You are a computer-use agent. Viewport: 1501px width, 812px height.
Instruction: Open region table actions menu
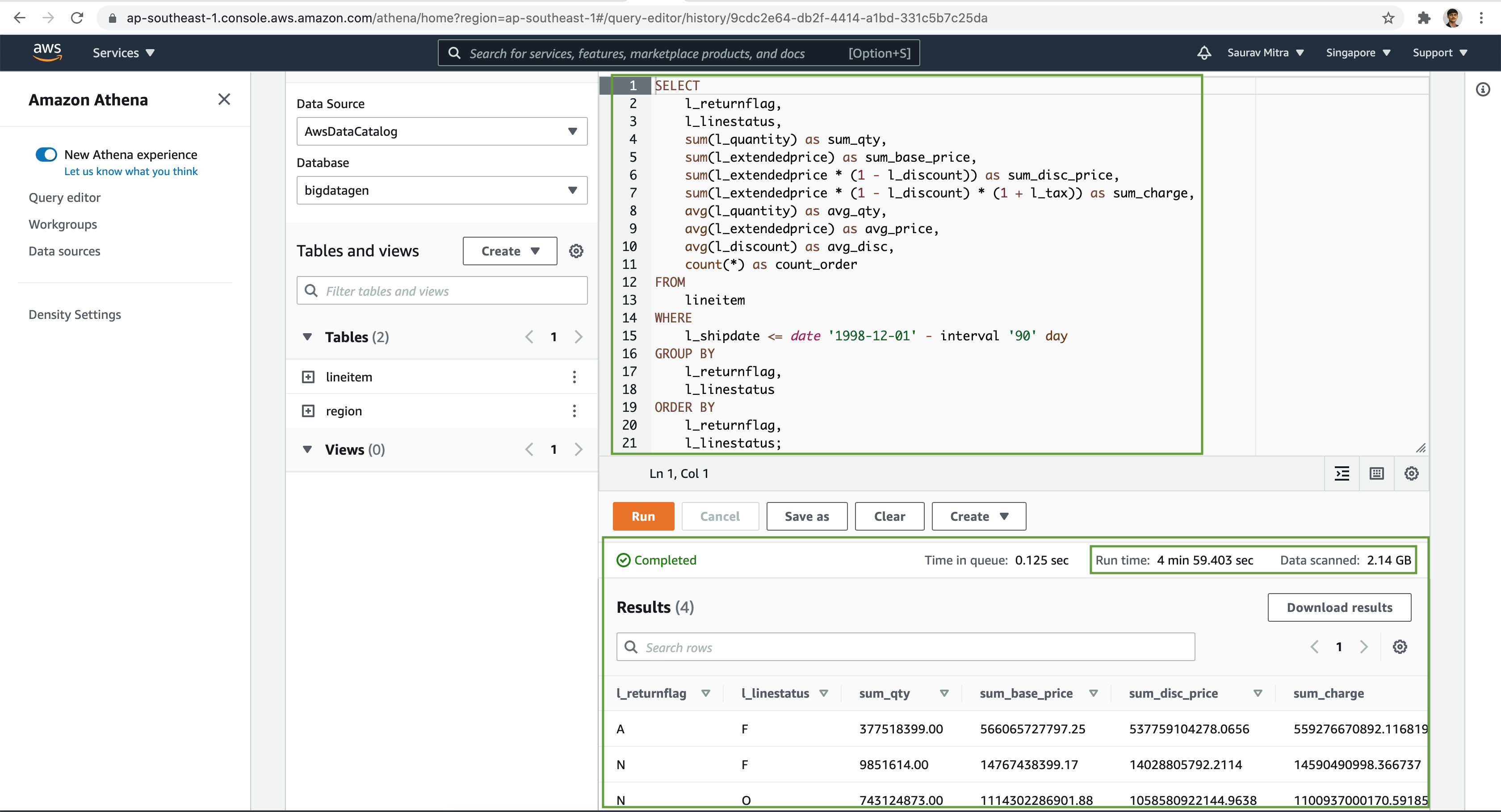coord(574,410)
